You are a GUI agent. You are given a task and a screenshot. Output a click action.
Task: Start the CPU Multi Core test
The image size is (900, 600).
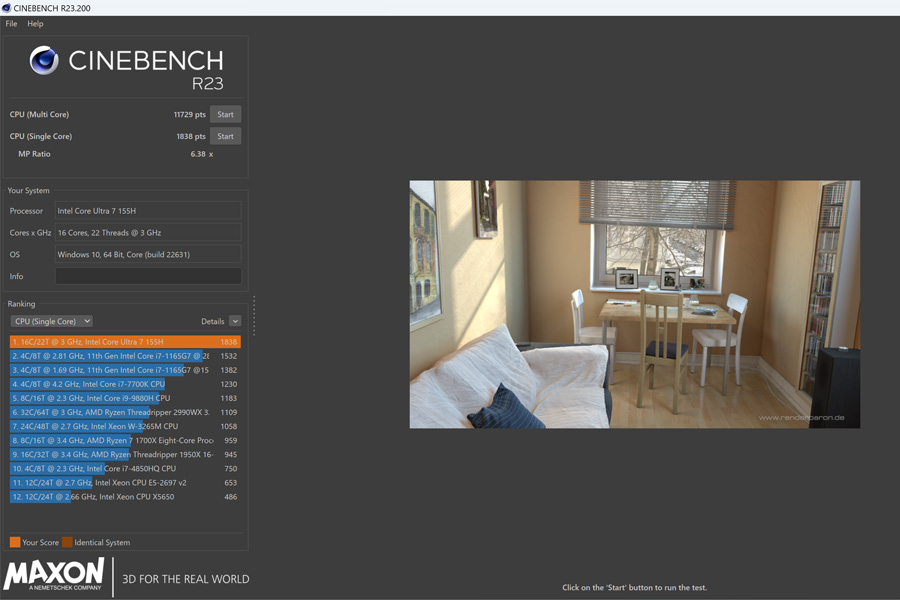[225, 114]
